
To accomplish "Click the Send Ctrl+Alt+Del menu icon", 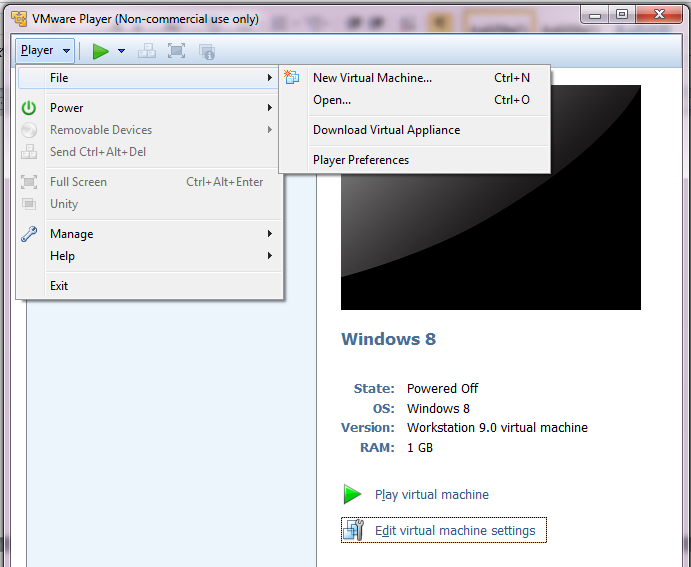I will [x=29, y=152].
